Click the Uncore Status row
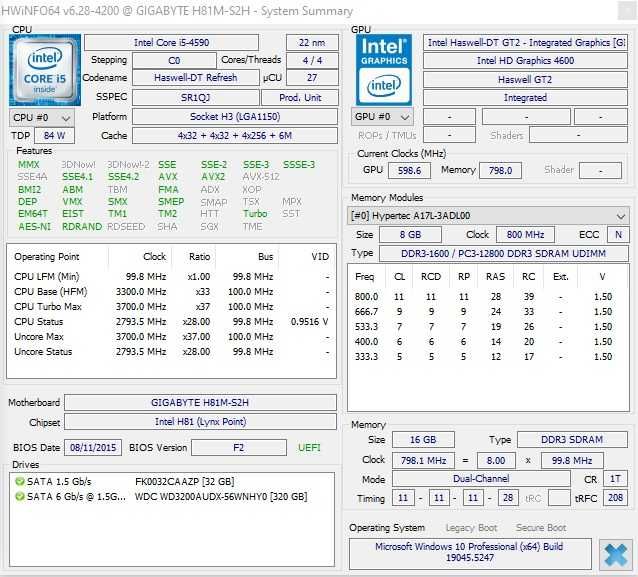The image size is (638, 577). click(171, 352)
